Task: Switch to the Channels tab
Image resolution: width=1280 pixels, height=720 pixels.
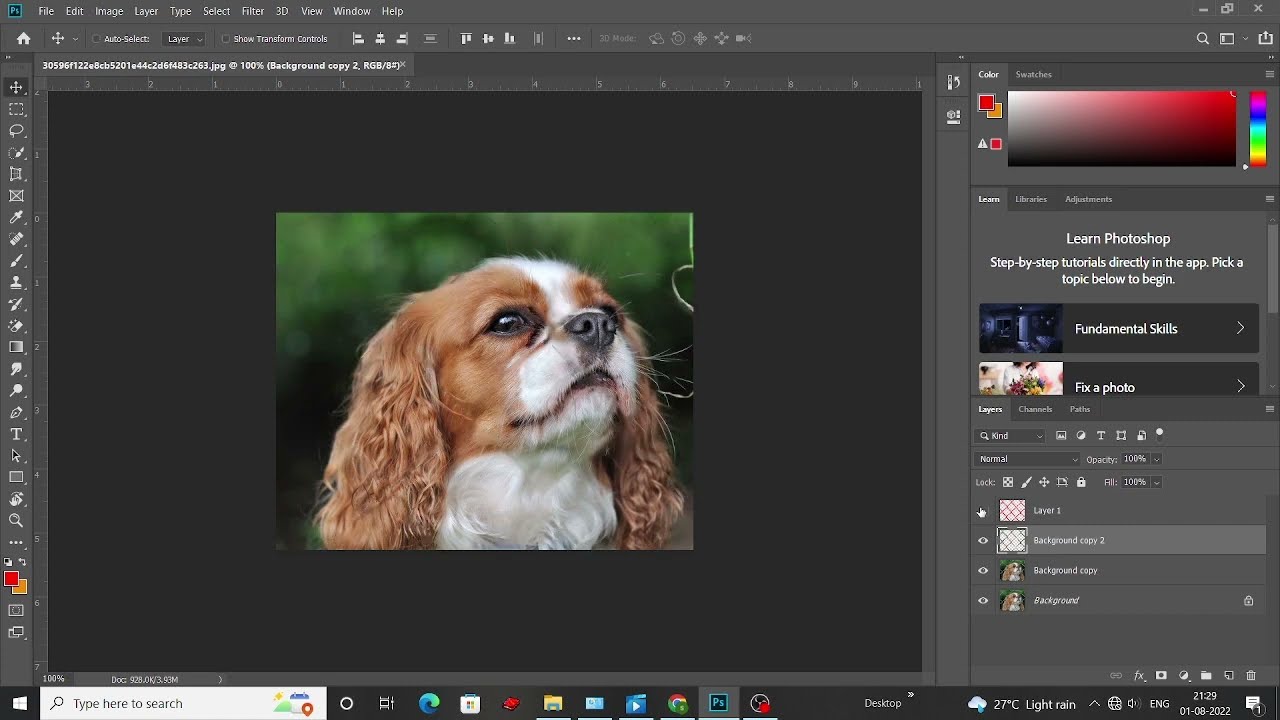Action: click(x=1035, y=409)
